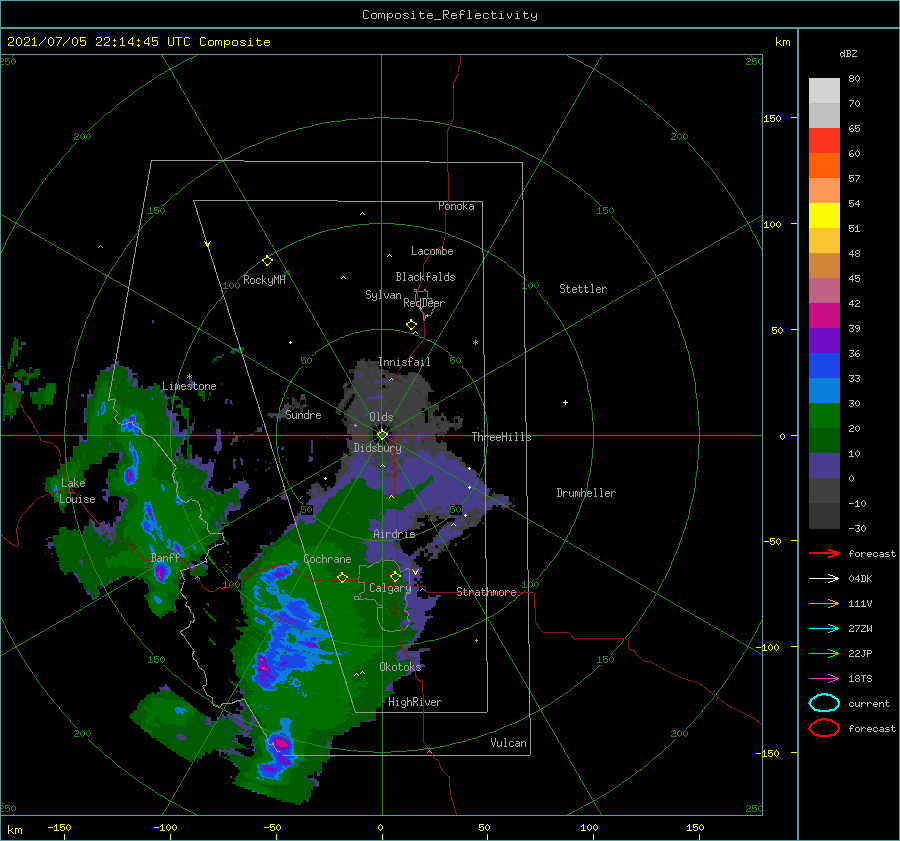Pick the bright green 30 dBZ swatch
This screenshot has width=900, height=841.
pos(824,415)
